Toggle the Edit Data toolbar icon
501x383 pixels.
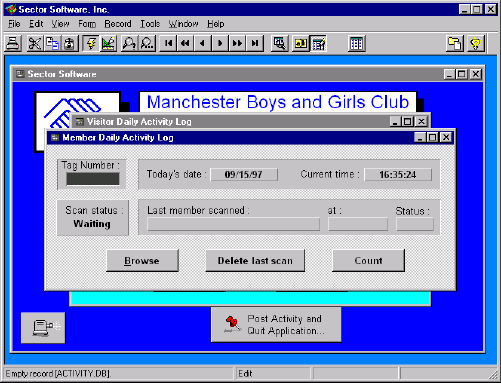pyautogui.click(x=318, y=43)
